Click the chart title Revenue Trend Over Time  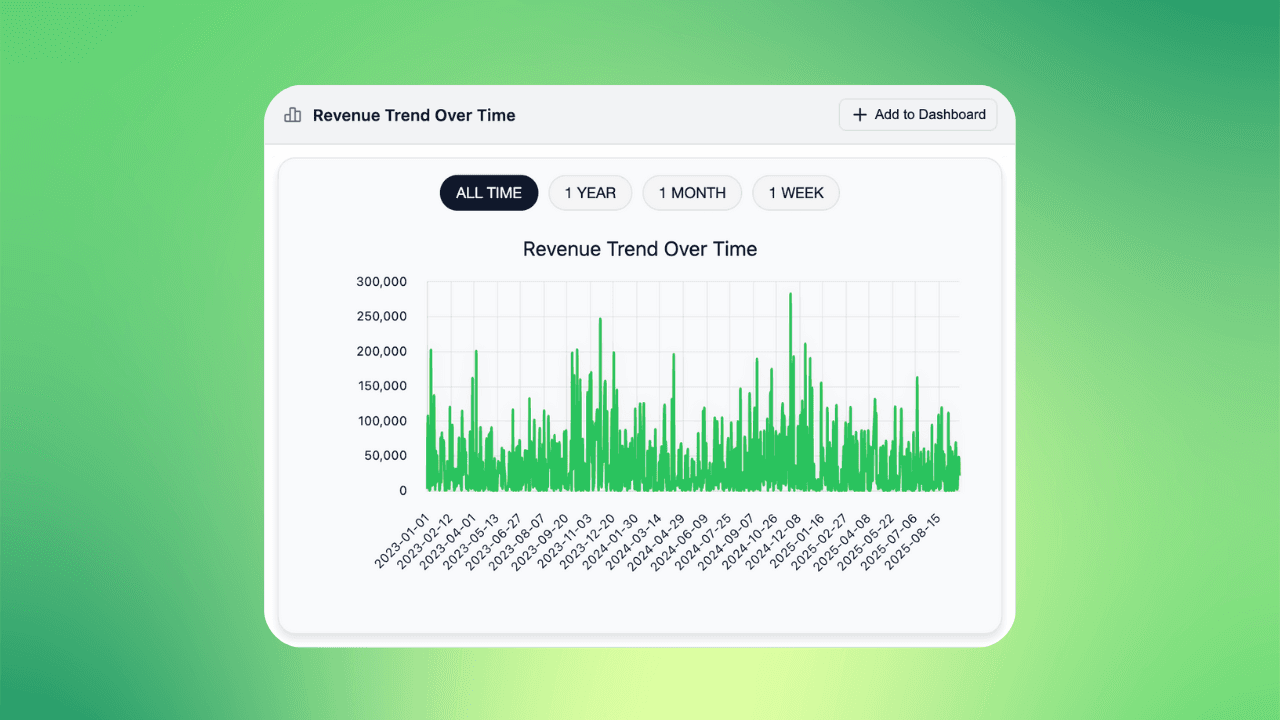point(640,249)
